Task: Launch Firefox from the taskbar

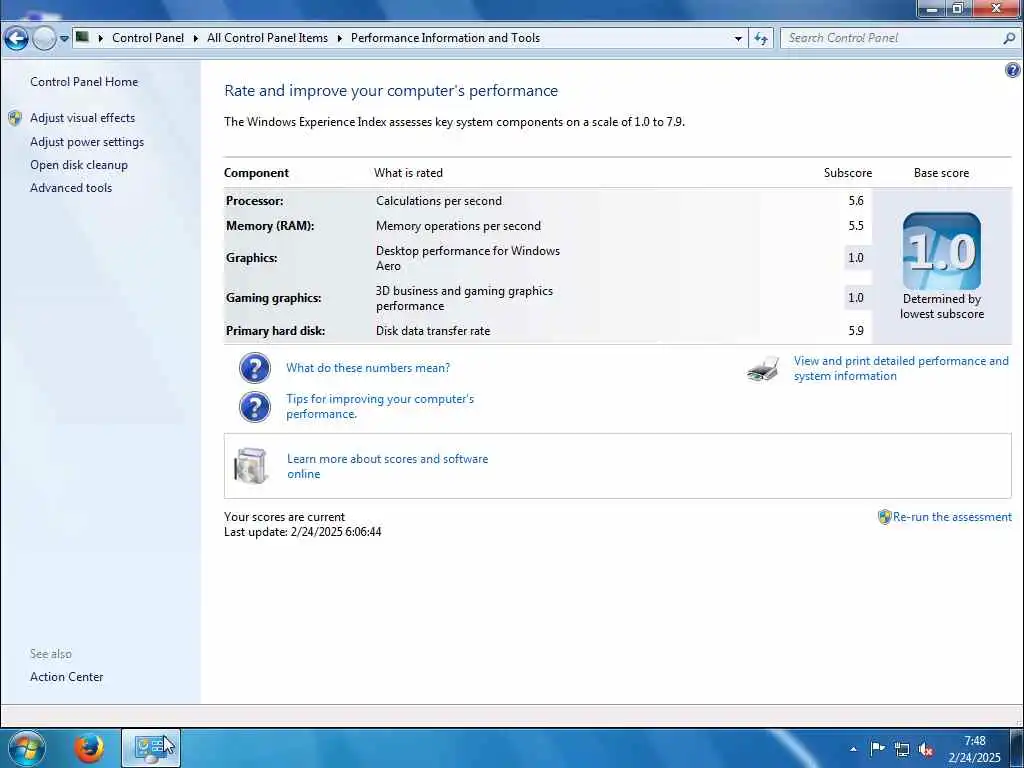Action: pos(89,748)
